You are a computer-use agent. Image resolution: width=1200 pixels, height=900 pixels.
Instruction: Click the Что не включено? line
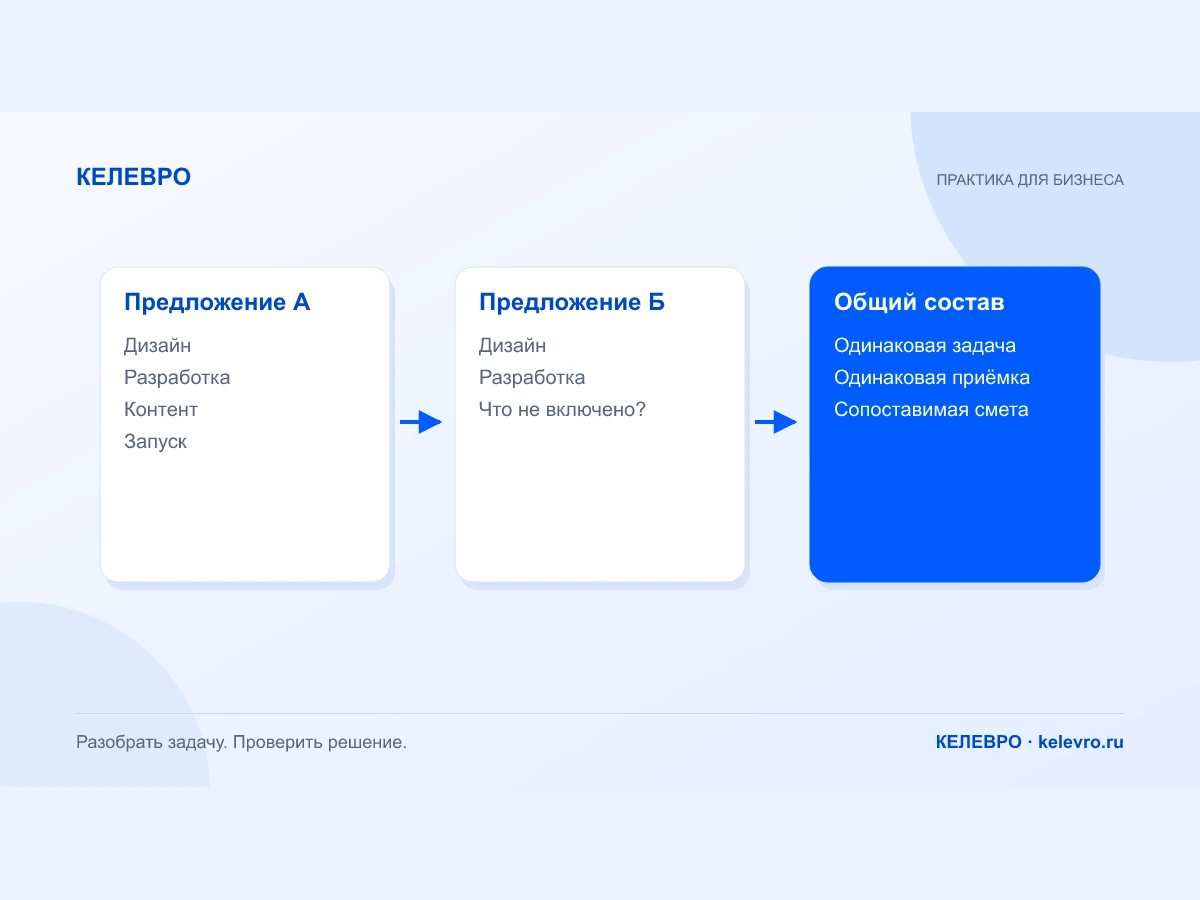562,410
